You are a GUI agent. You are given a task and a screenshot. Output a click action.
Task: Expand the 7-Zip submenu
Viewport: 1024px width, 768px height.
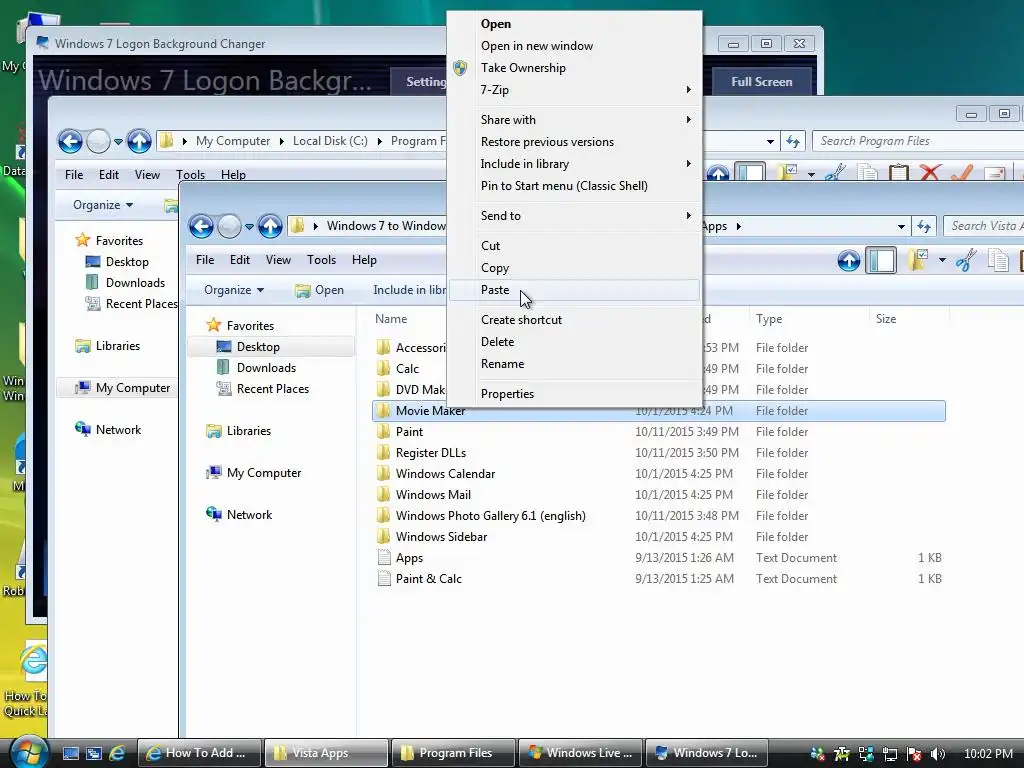[574, 89]
